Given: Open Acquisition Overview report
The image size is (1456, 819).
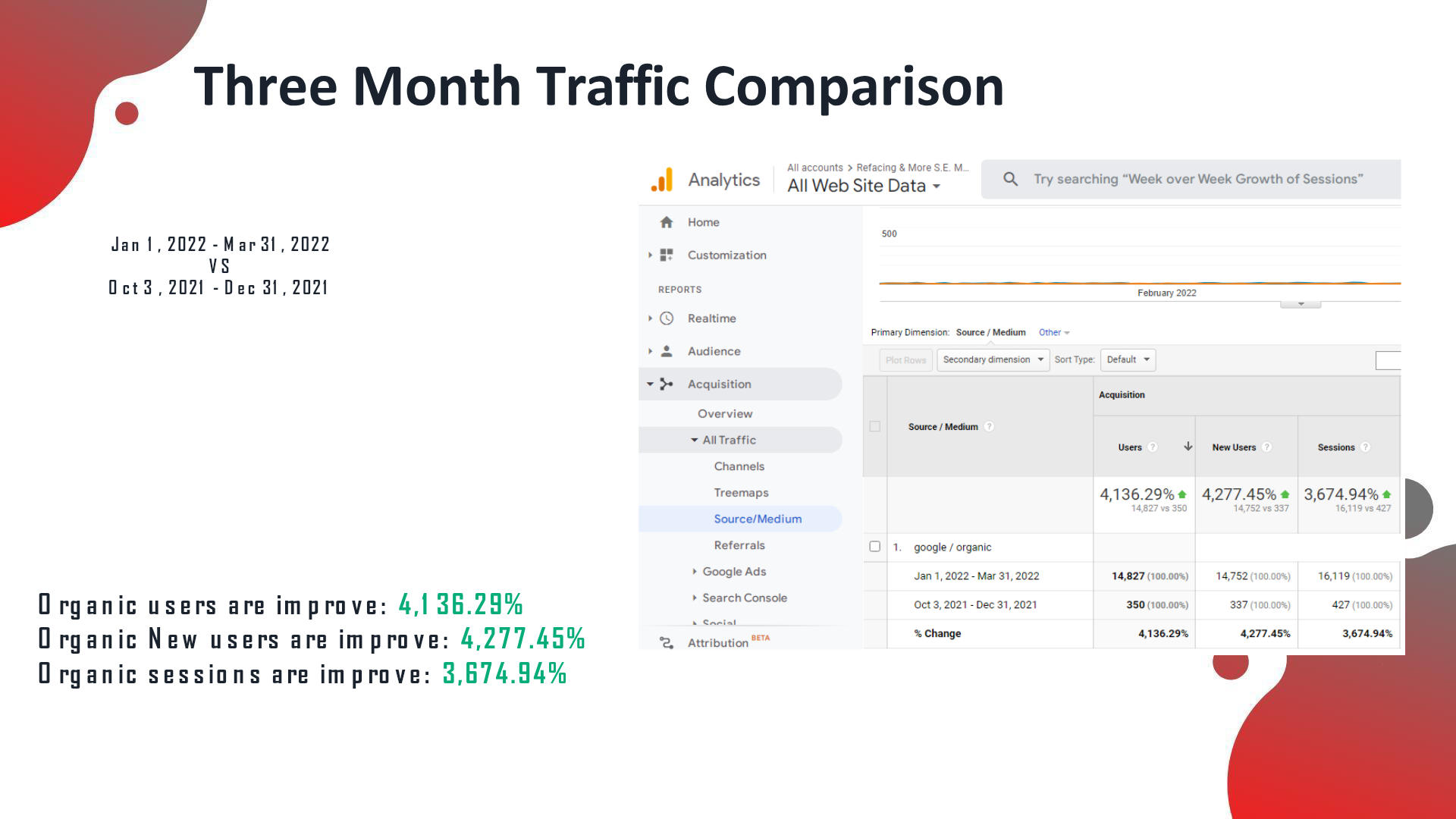Looking at the screenshot, I should point(725,414).
